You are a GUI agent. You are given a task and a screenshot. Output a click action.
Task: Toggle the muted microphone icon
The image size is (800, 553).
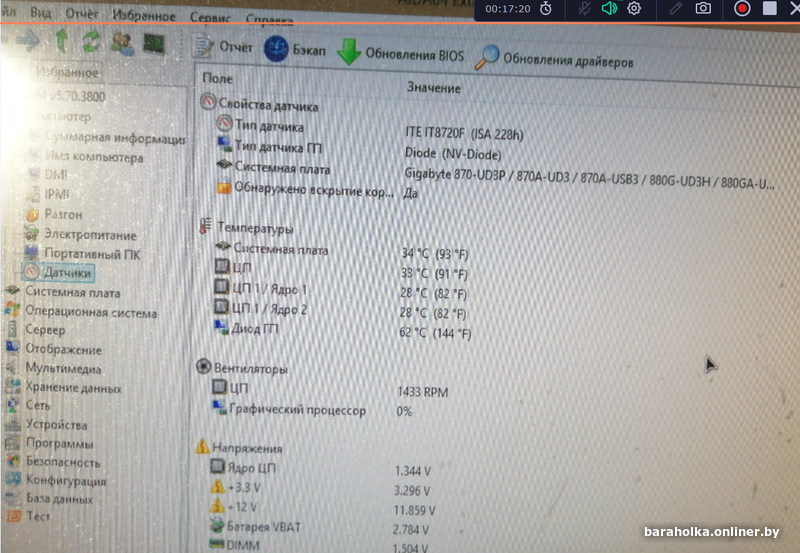pos(585,8)
